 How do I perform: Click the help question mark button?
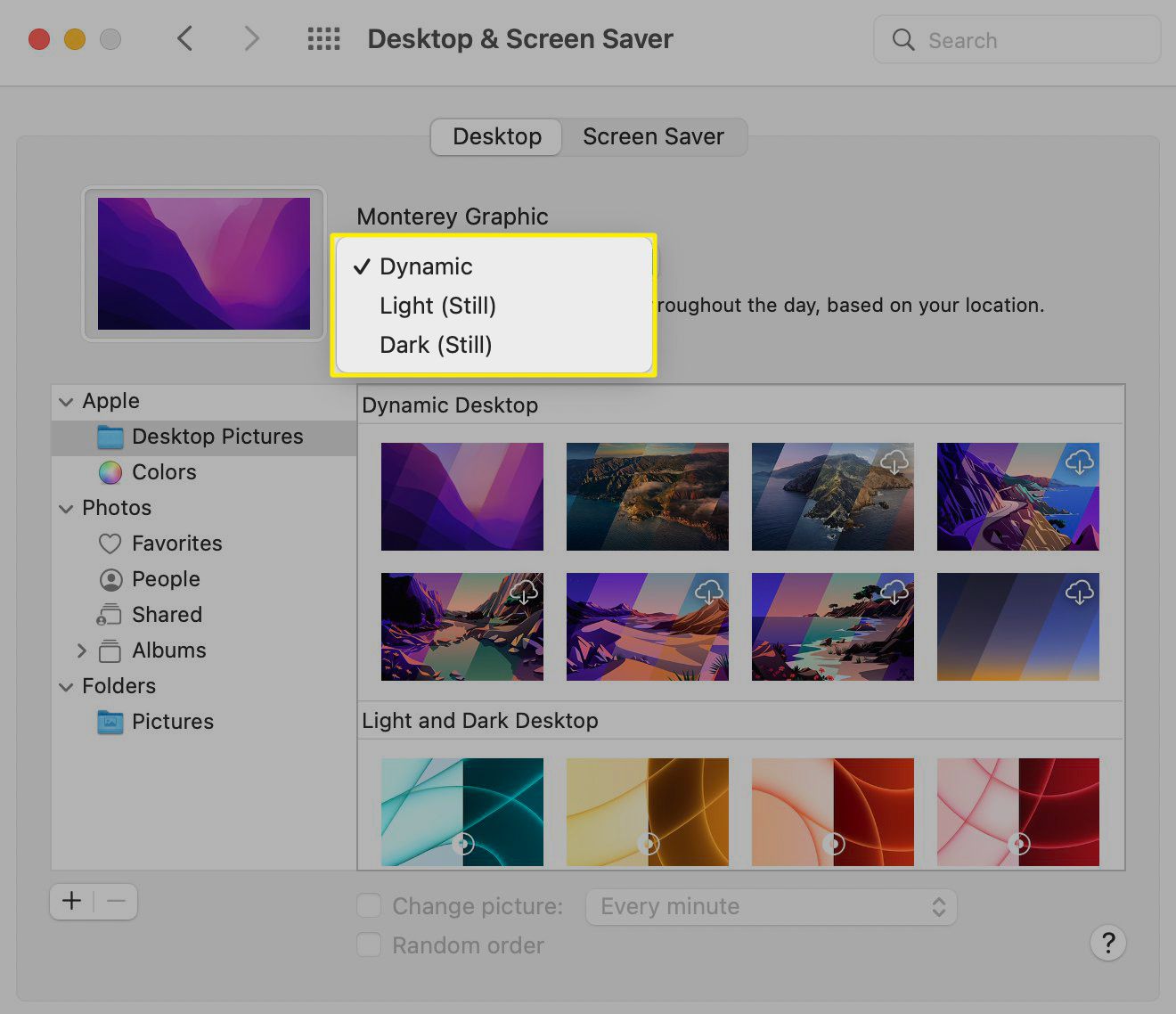pos(1107,943)
